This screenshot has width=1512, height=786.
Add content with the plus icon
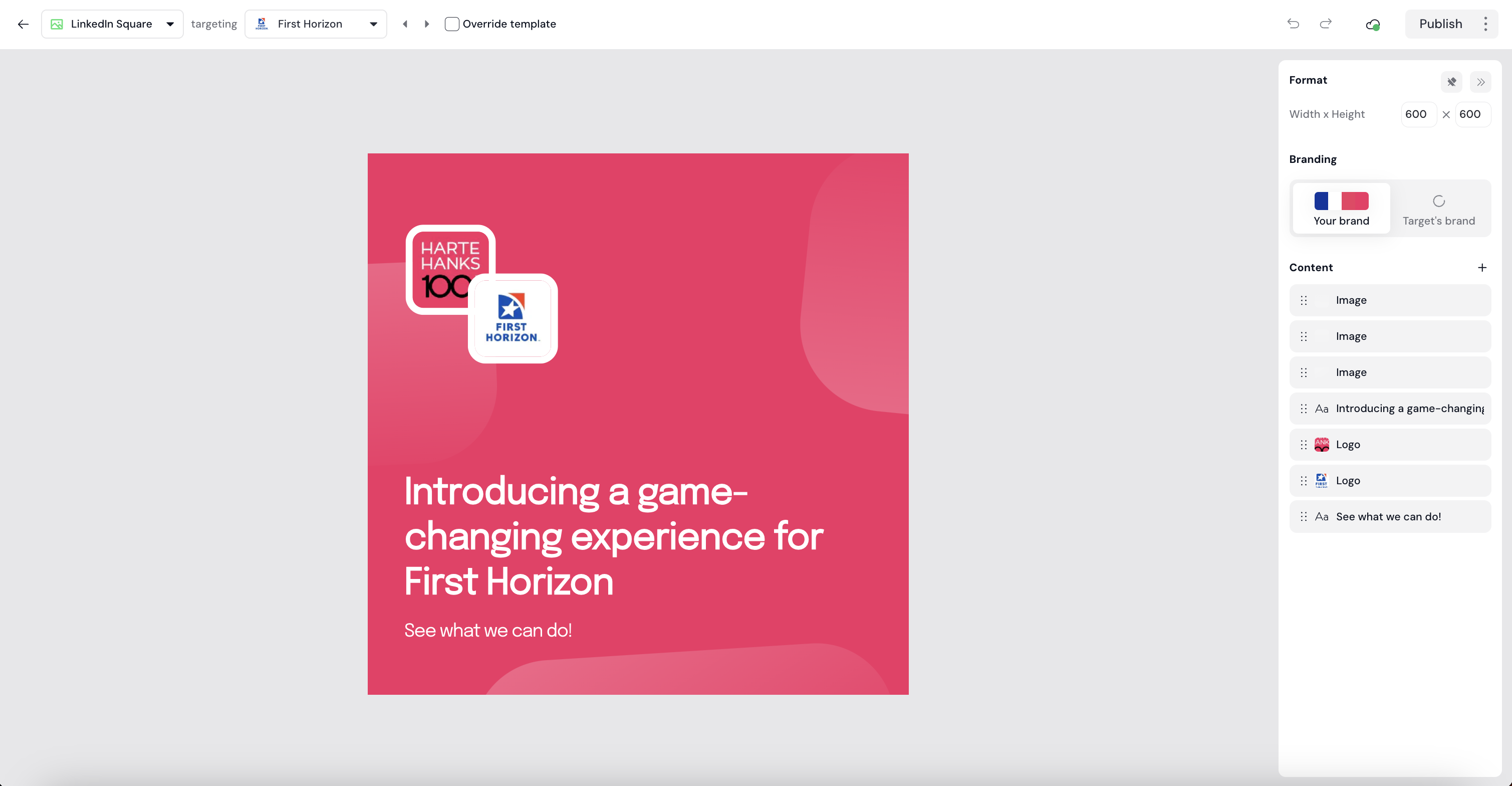(1482, 267)
